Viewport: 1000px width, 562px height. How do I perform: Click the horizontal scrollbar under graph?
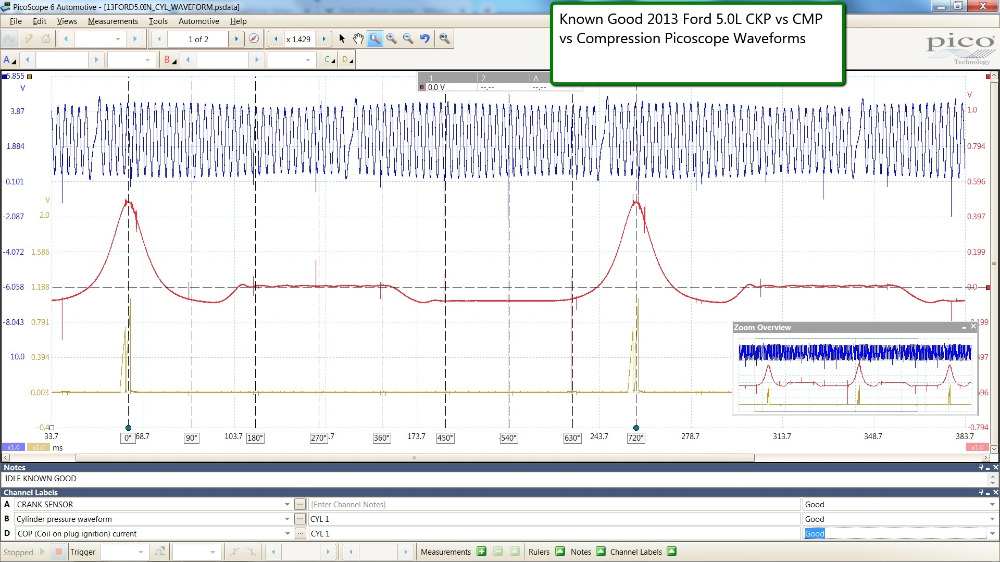point(415,457)
